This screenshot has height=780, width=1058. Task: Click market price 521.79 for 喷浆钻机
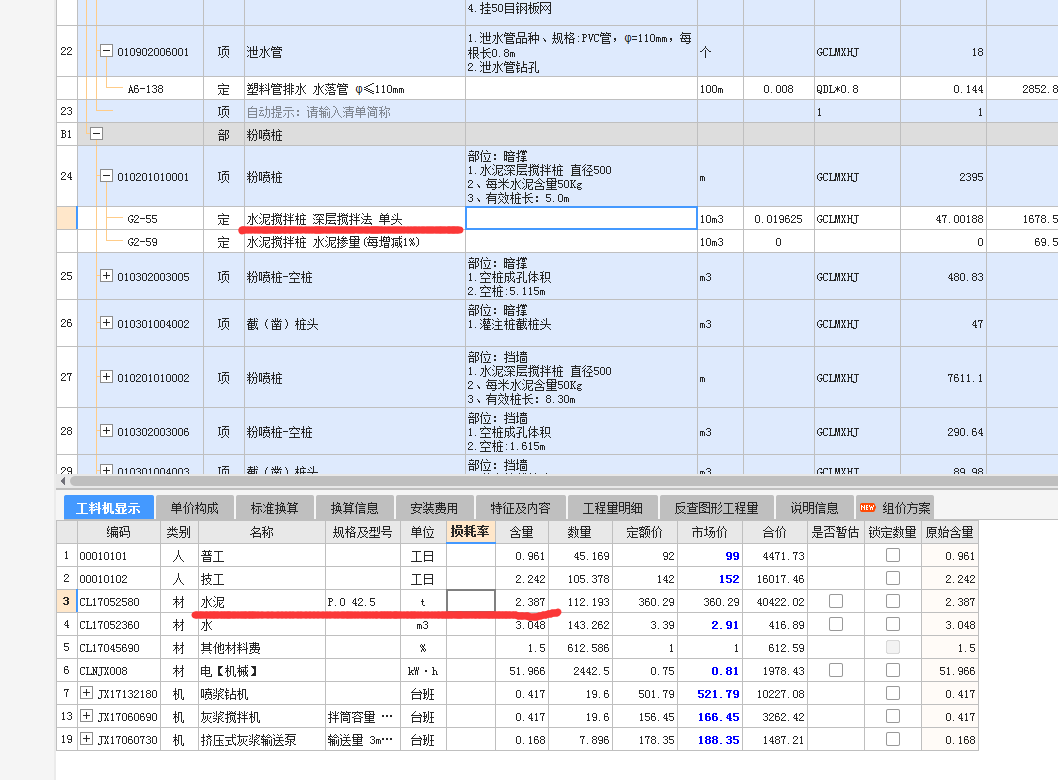point(719,693)
